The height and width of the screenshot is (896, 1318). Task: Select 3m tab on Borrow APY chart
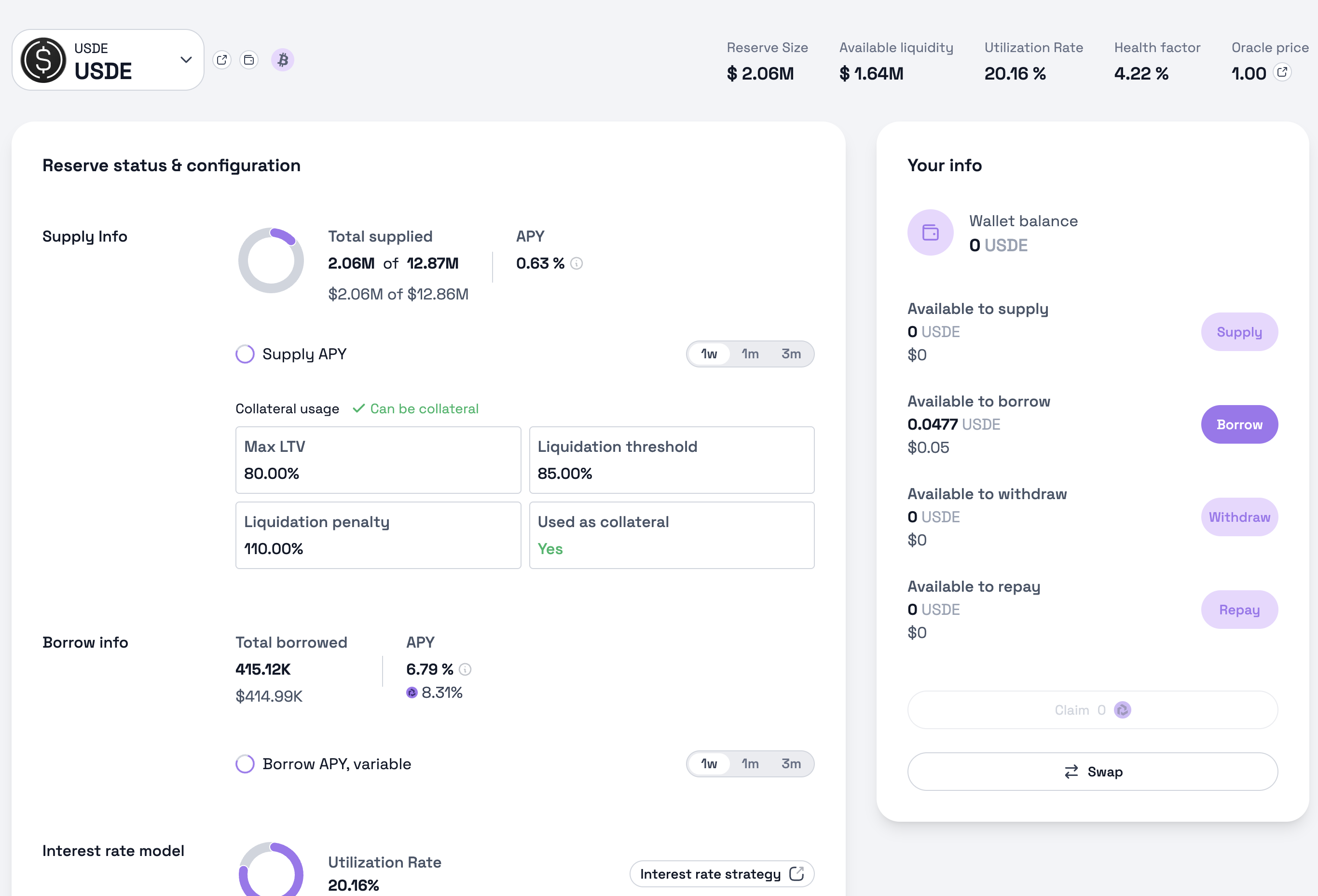point(791,764)
